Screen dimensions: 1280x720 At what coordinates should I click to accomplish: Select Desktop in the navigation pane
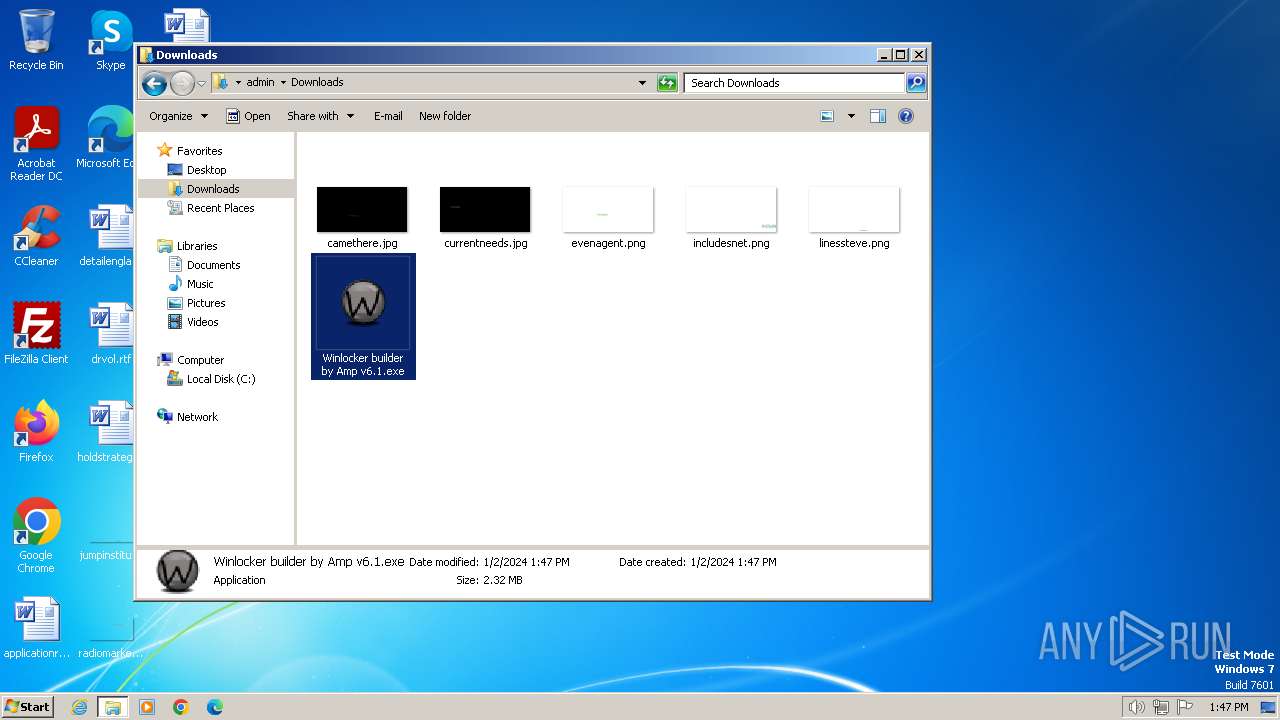click(x=197, y=170)
